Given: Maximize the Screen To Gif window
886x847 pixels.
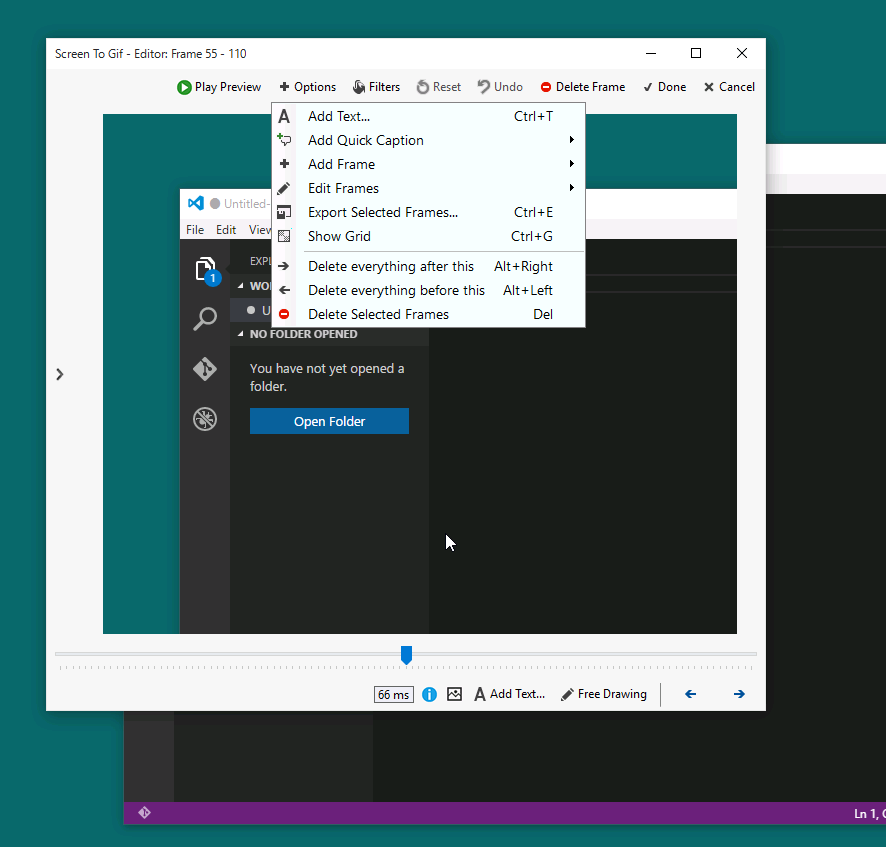Looking at the screenshot, I should coord(696,53).
